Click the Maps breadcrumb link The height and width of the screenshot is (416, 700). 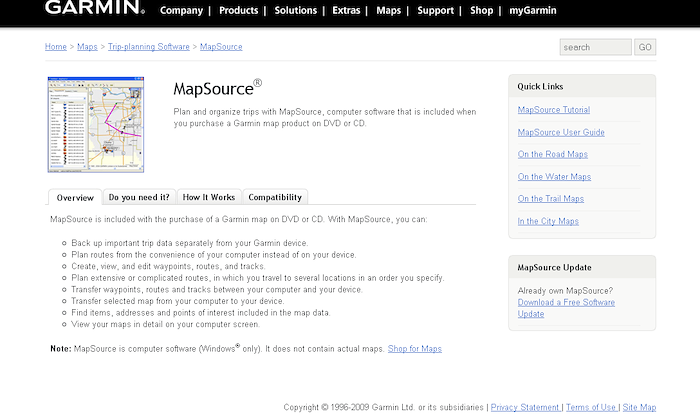87,47
